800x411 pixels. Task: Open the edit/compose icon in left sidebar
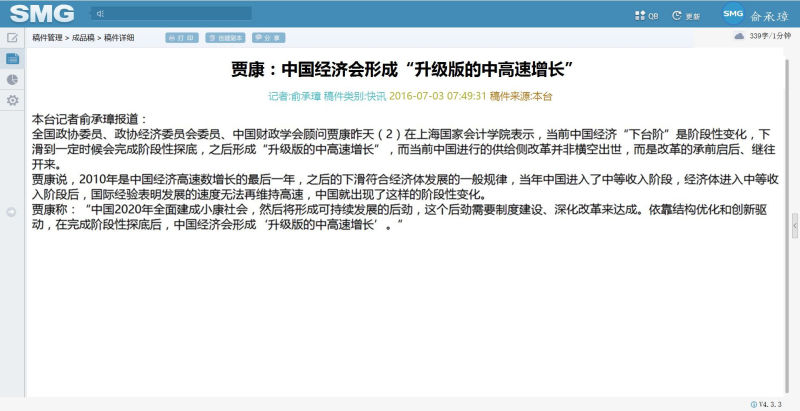pos(12,38)
